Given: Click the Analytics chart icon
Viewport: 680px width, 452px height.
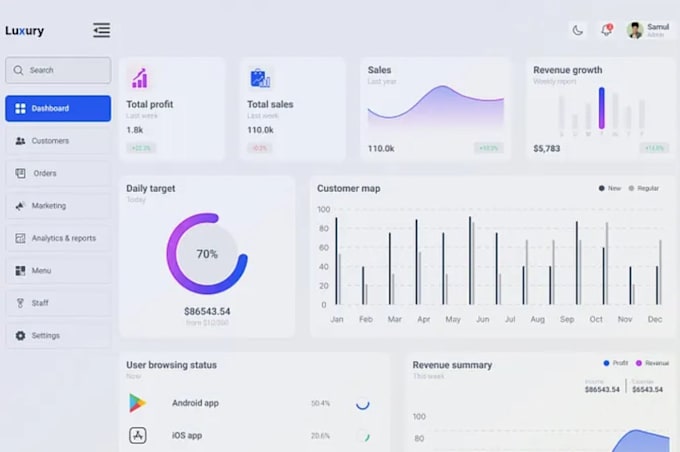Looking at the screenshot, I should coord(20,238).
